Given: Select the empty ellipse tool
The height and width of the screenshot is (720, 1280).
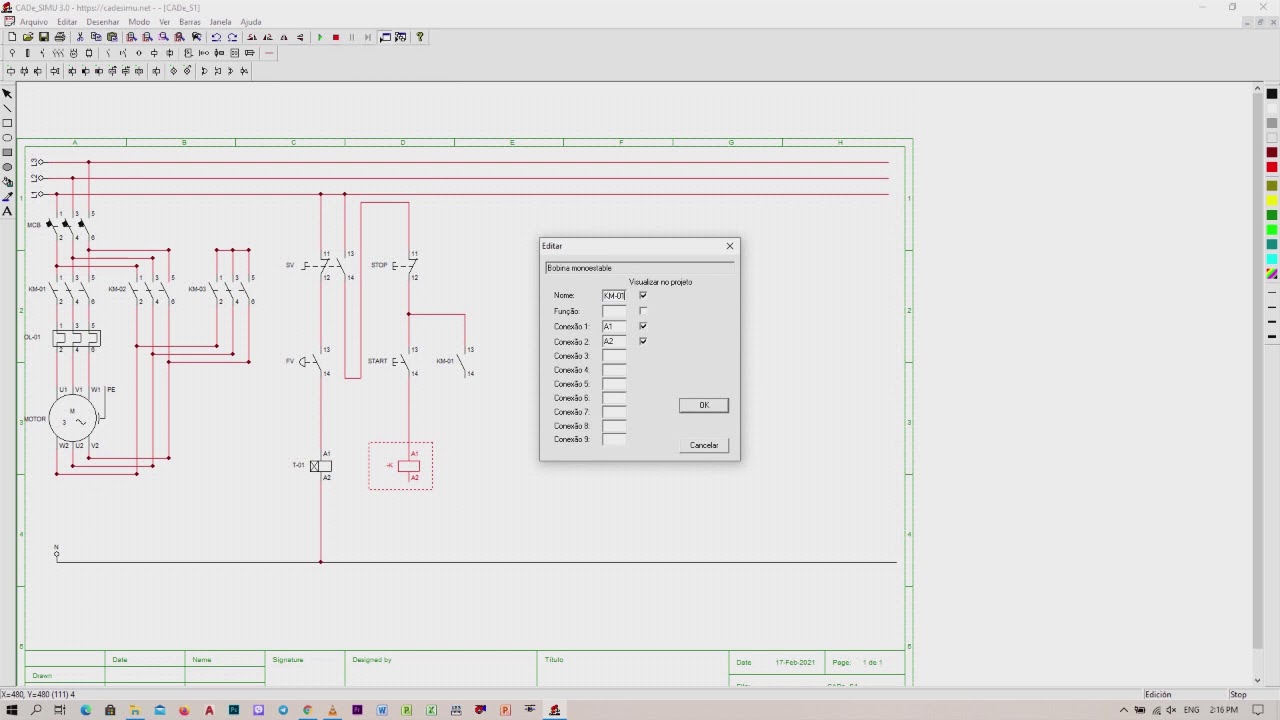Looking at the screenshot, I should click(7, 138).
